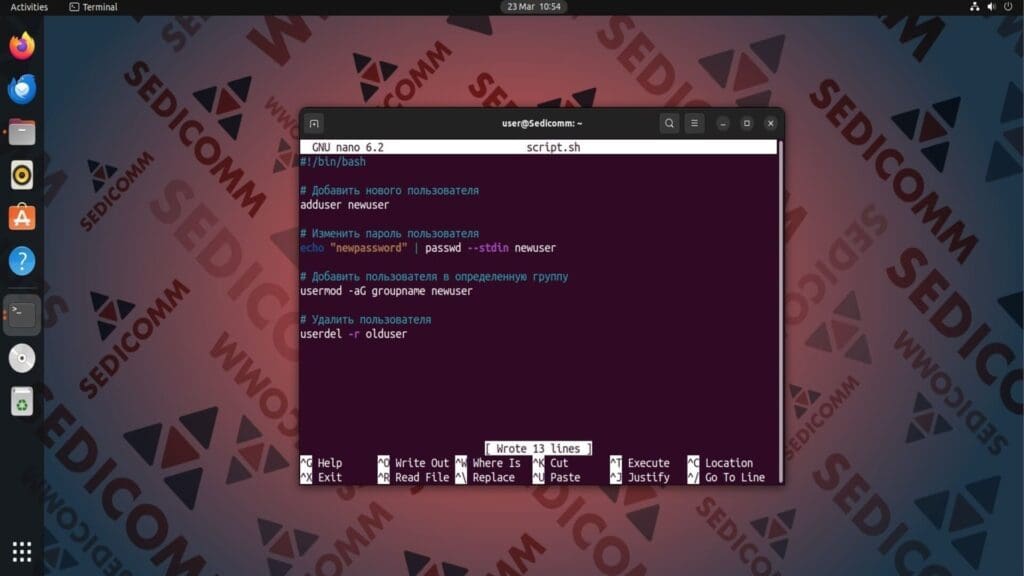Viewport: 1024px width, 576px height.
Task: Open a new terminal tab
Action: (314, 123)
